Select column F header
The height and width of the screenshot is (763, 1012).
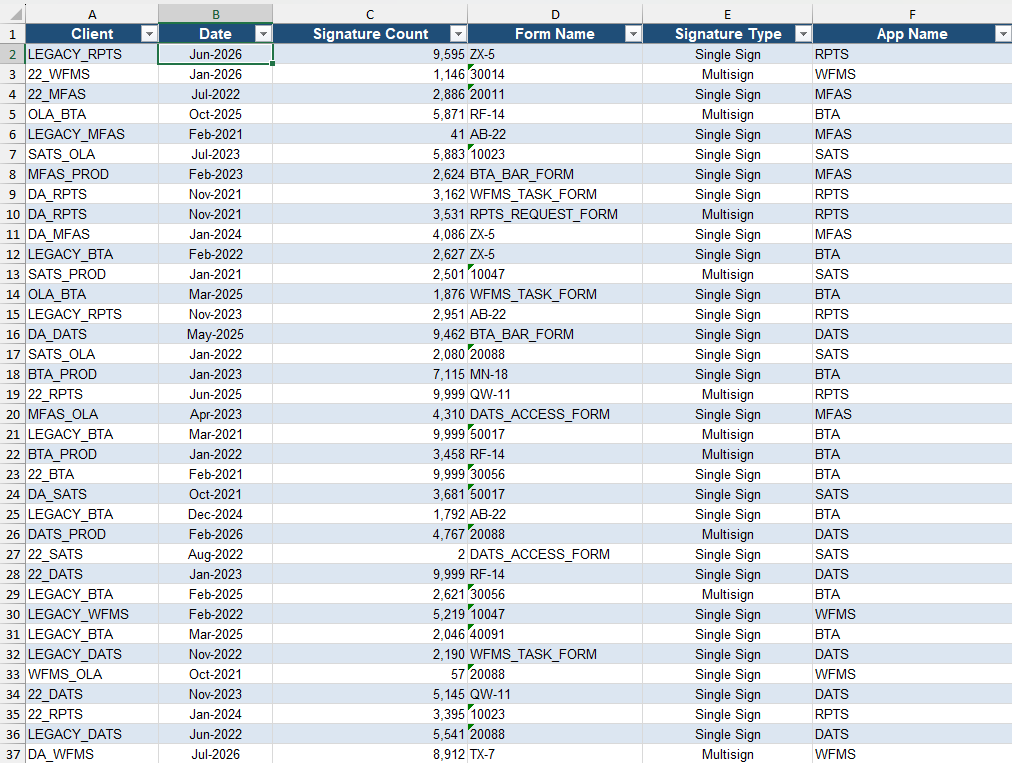(x=912, y=14)
